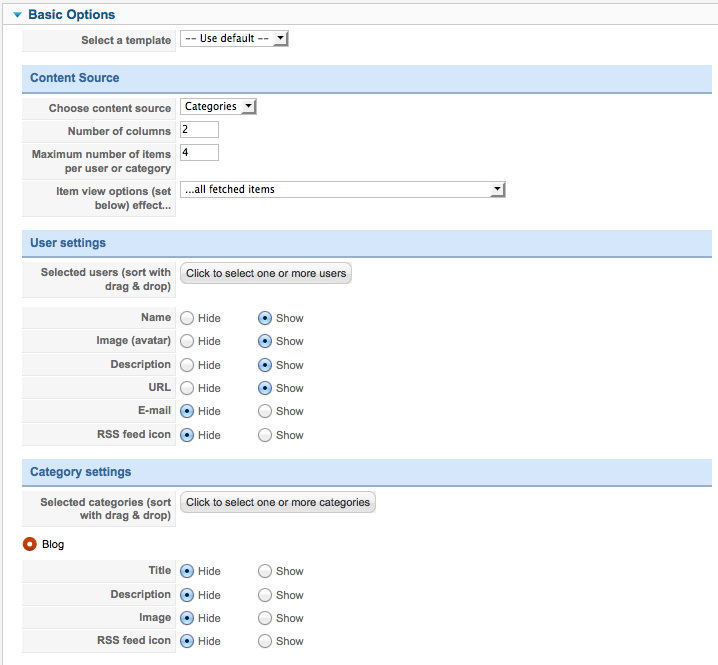Select Hide for user Description

coord(187,365)
